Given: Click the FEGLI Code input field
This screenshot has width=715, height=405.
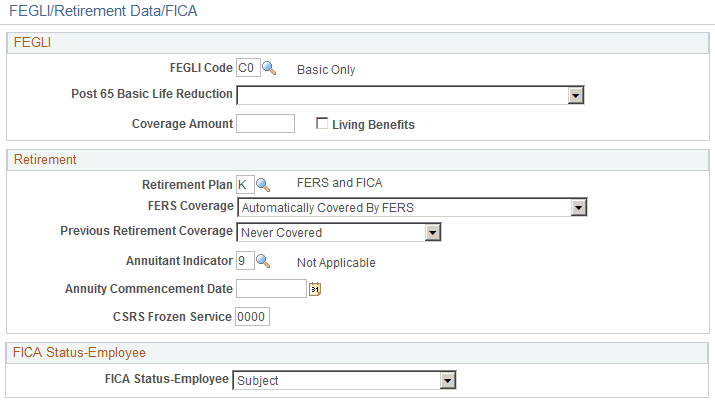Looking at the screenshot, I should tap(247, 69).
